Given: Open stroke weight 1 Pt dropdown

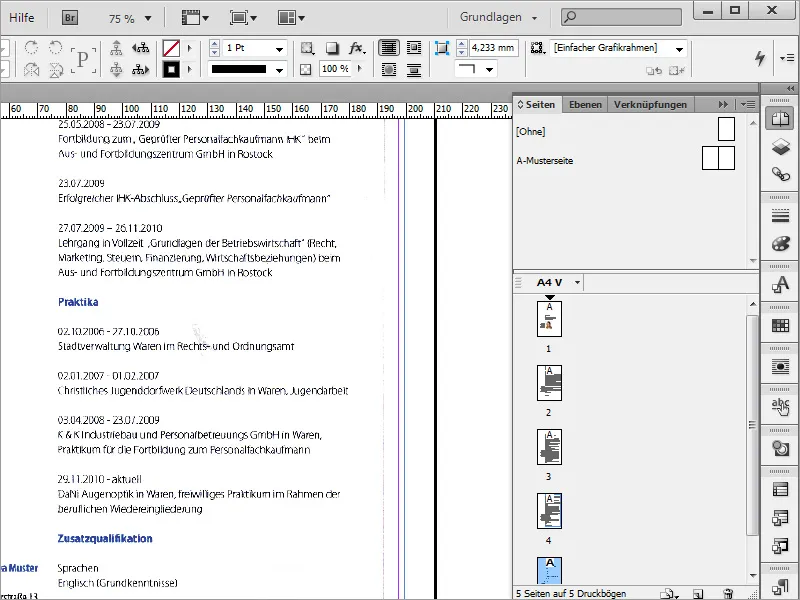Looking at the screenshot, I should pyautogui.click(x=279, y=49).
